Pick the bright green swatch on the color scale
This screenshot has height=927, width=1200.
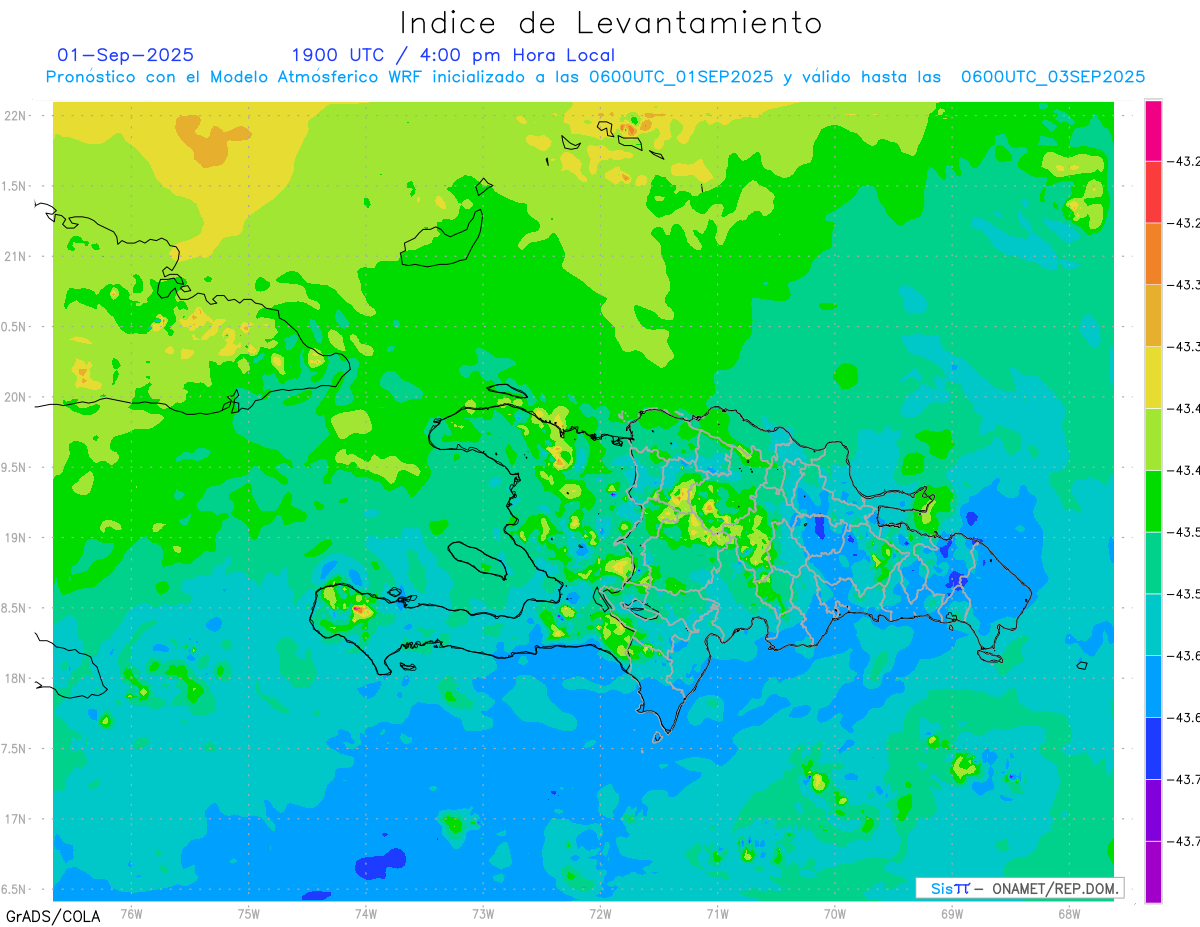coord(1153,500)
